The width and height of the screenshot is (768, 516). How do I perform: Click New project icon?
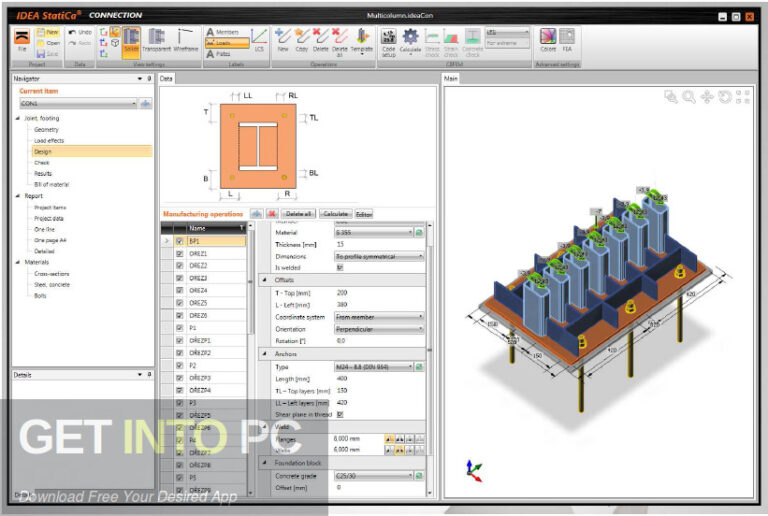(x=48, y=32)
